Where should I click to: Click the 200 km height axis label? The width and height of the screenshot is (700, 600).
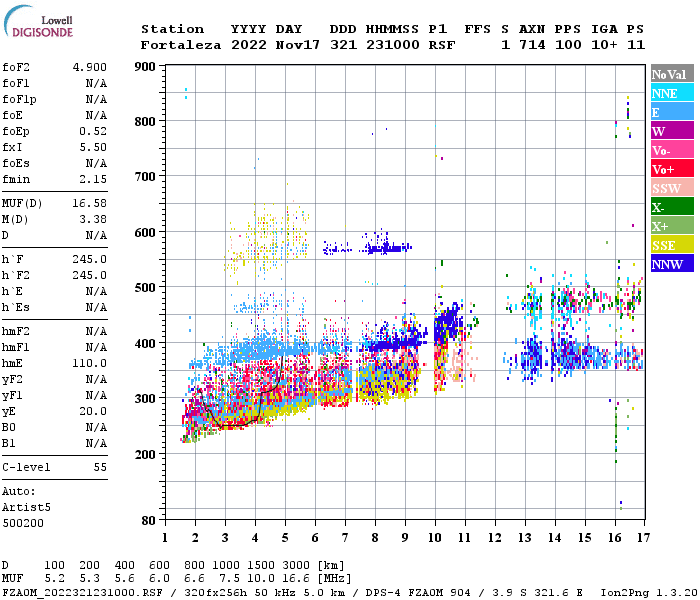(145, 454)
